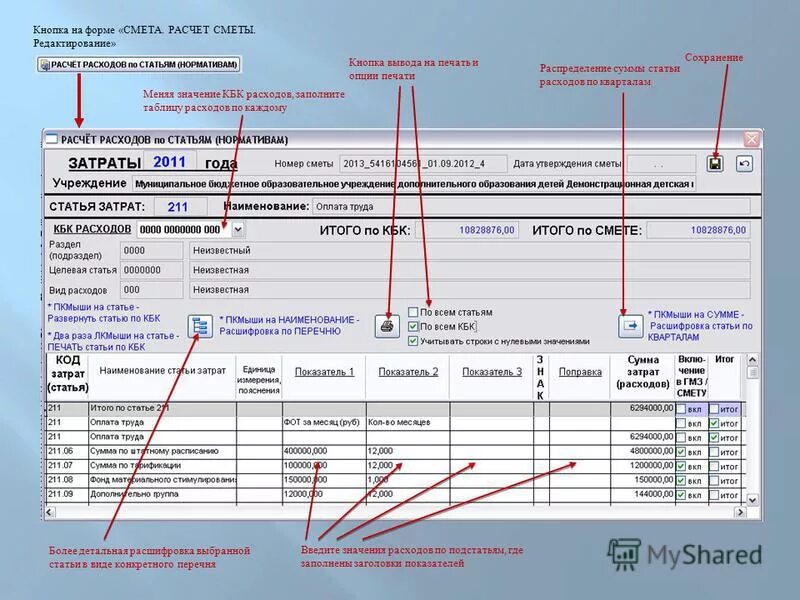Screen dimensions: 800x600
Task: Toggle вкл checkbox in row 211.08
Action: coord(681,480)
